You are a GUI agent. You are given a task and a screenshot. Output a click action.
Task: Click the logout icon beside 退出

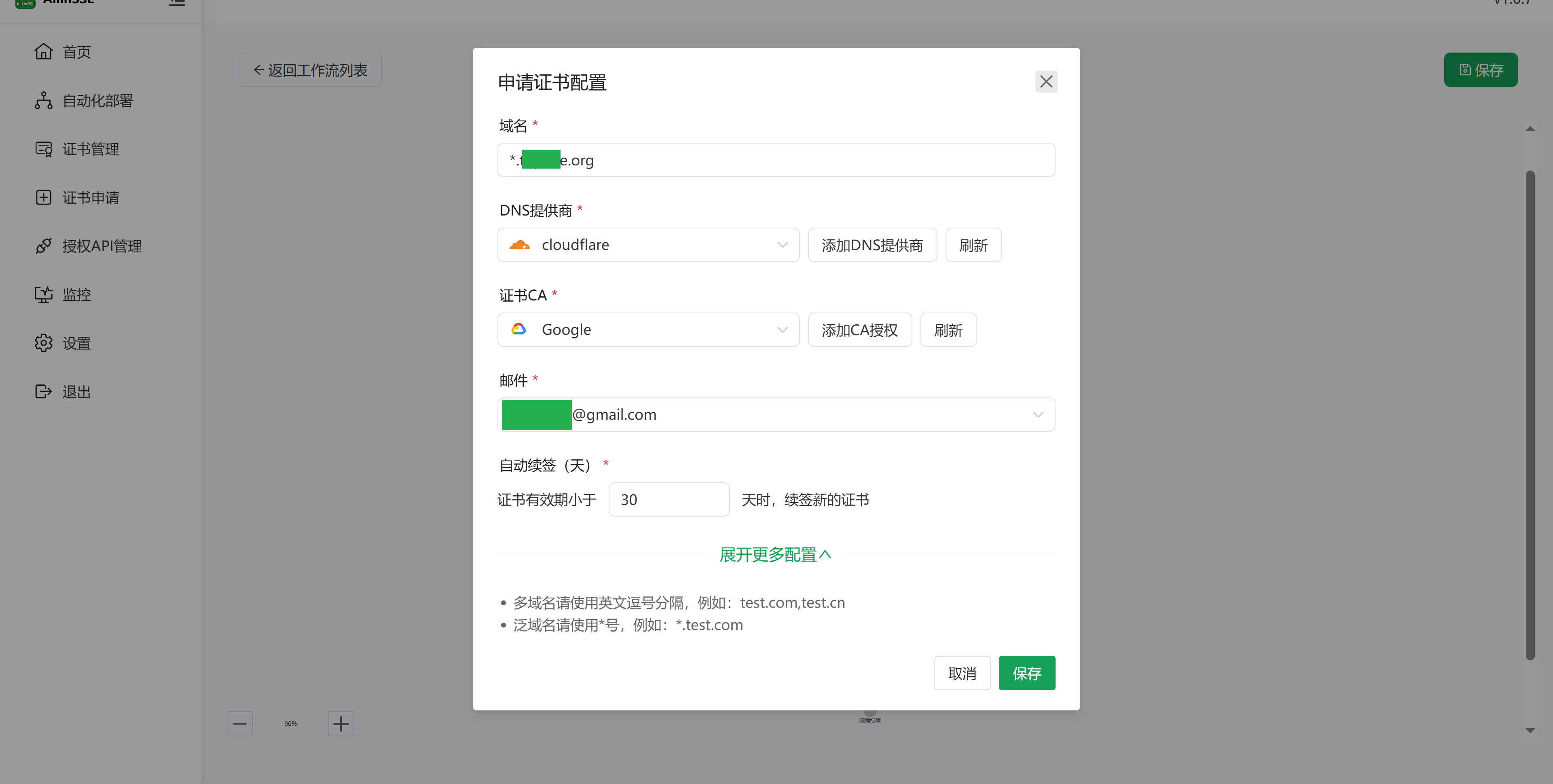(43, 392)
